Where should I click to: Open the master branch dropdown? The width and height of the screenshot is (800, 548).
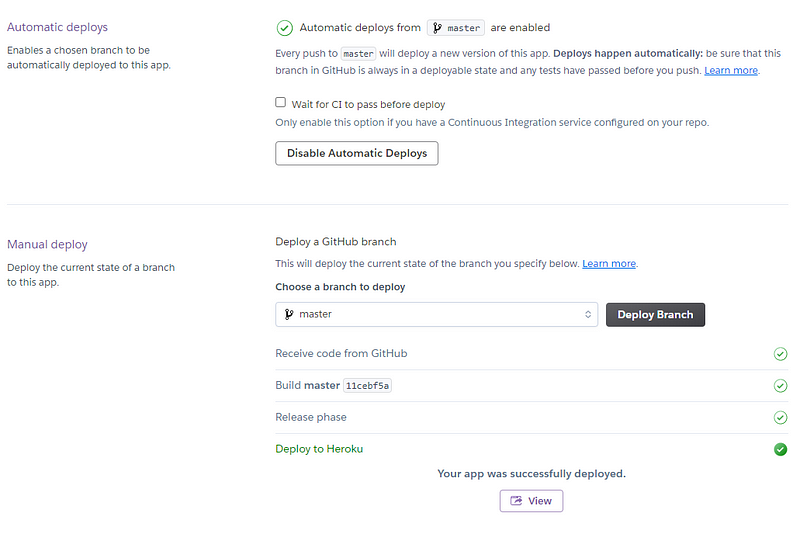click(436, 314)
